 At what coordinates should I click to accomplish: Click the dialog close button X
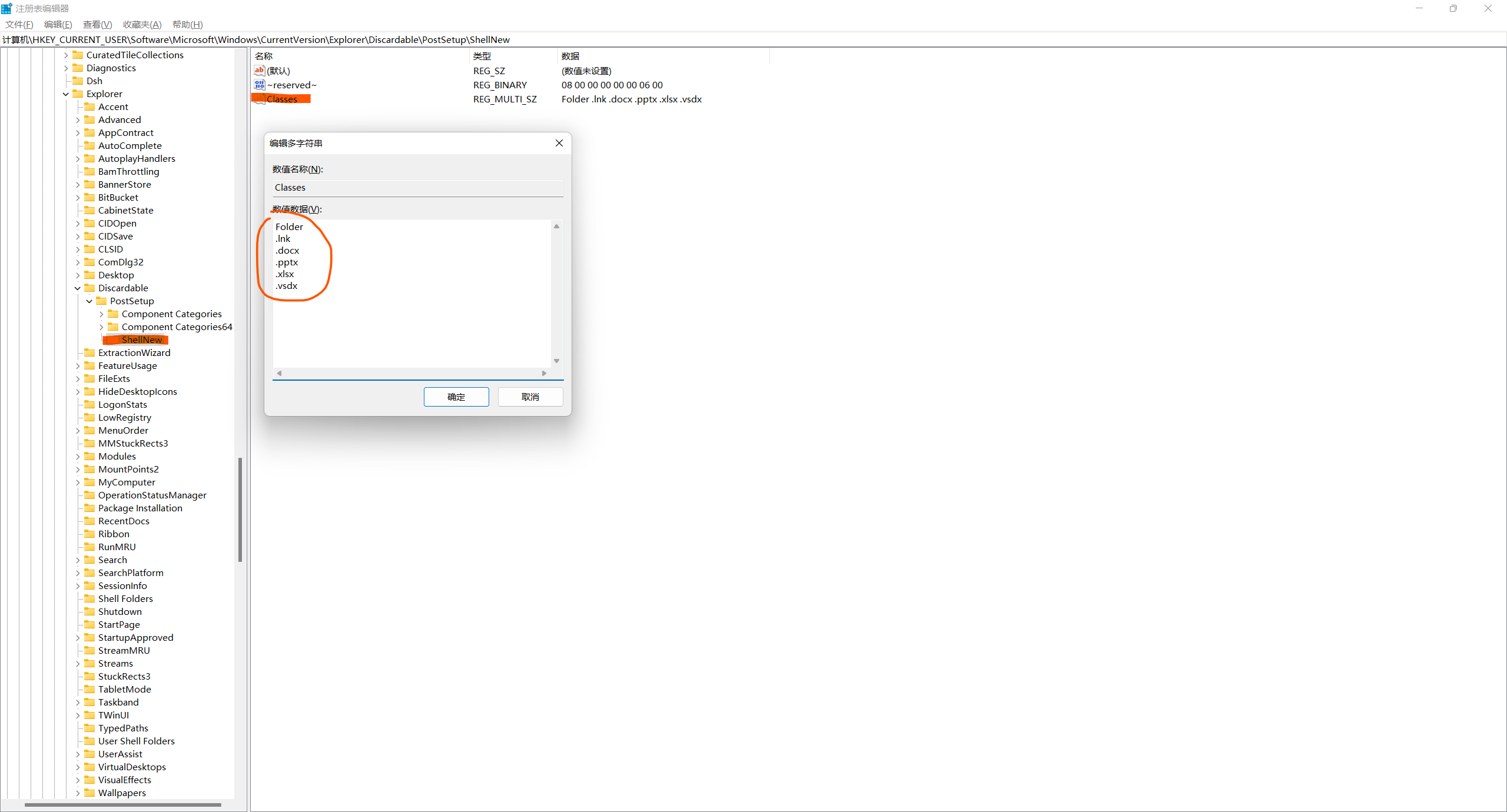[559, 143]
